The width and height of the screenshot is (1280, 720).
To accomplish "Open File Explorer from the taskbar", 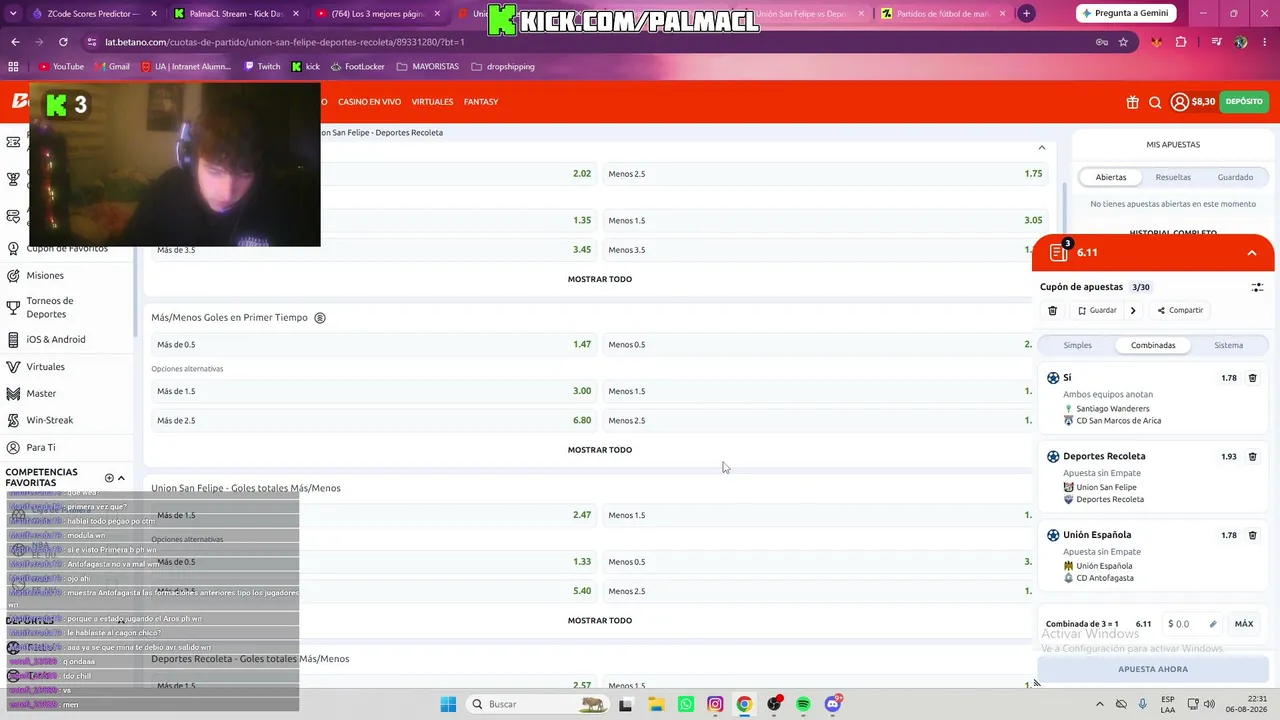I will point(656,704).
